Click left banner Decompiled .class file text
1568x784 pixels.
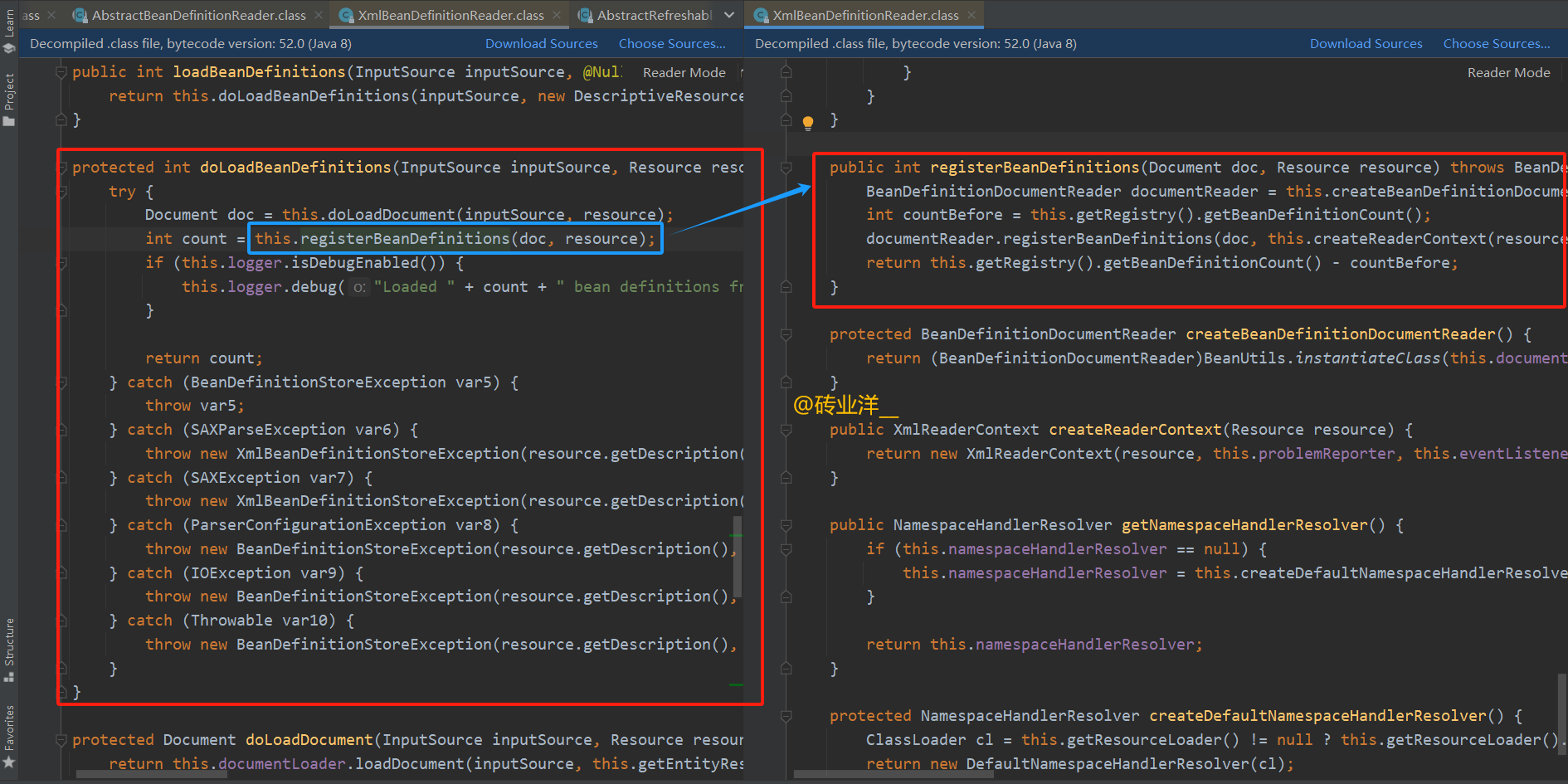tap(191, 44)
